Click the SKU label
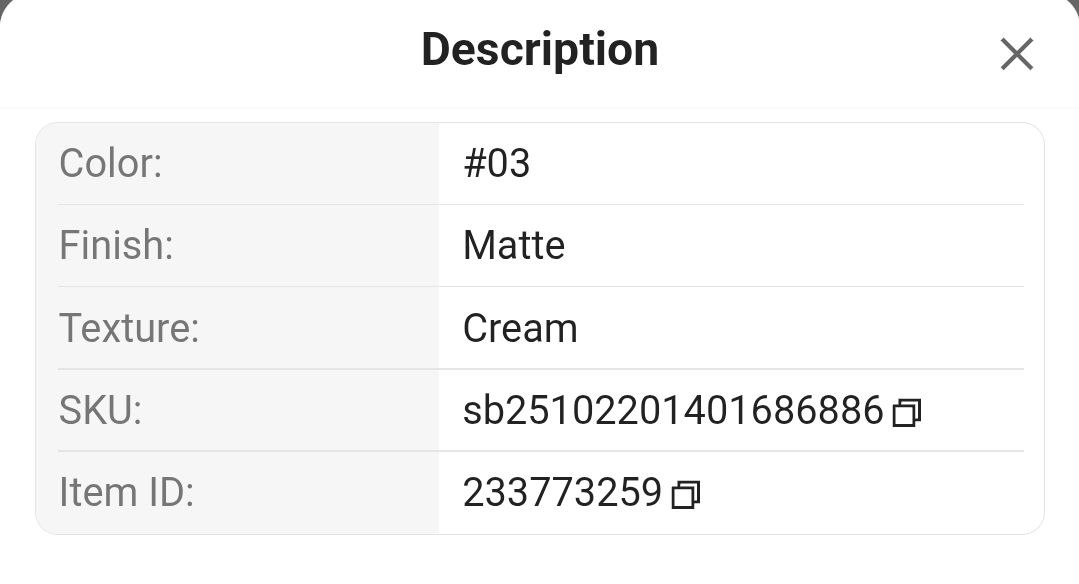Image resolution: width=1079 pixels, height=584 pixels. [x=100, y=410]
